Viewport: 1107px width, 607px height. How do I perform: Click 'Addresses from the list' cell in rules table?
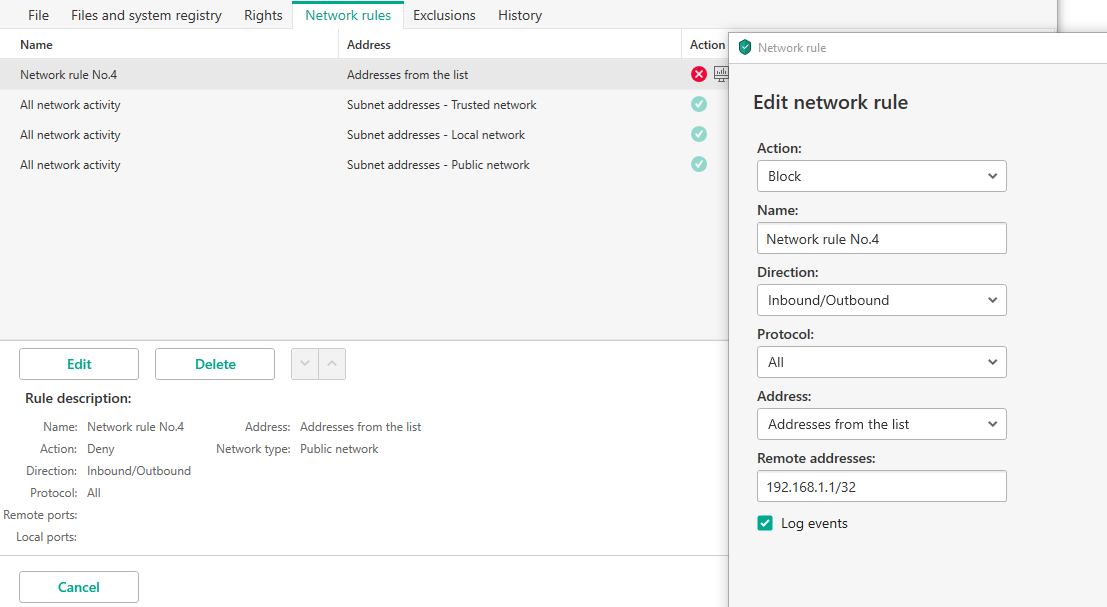pyautogui.click(x=407, y=75)
